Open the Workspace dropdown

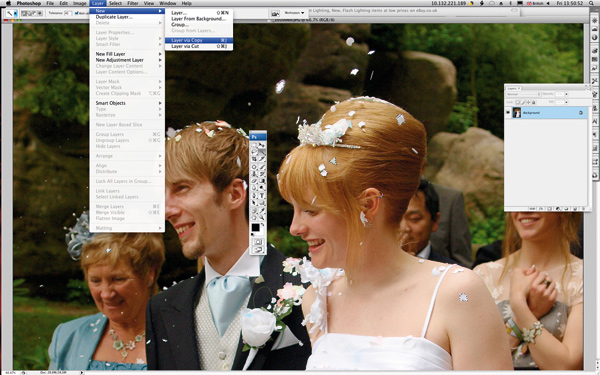click(x=295, y=13)
